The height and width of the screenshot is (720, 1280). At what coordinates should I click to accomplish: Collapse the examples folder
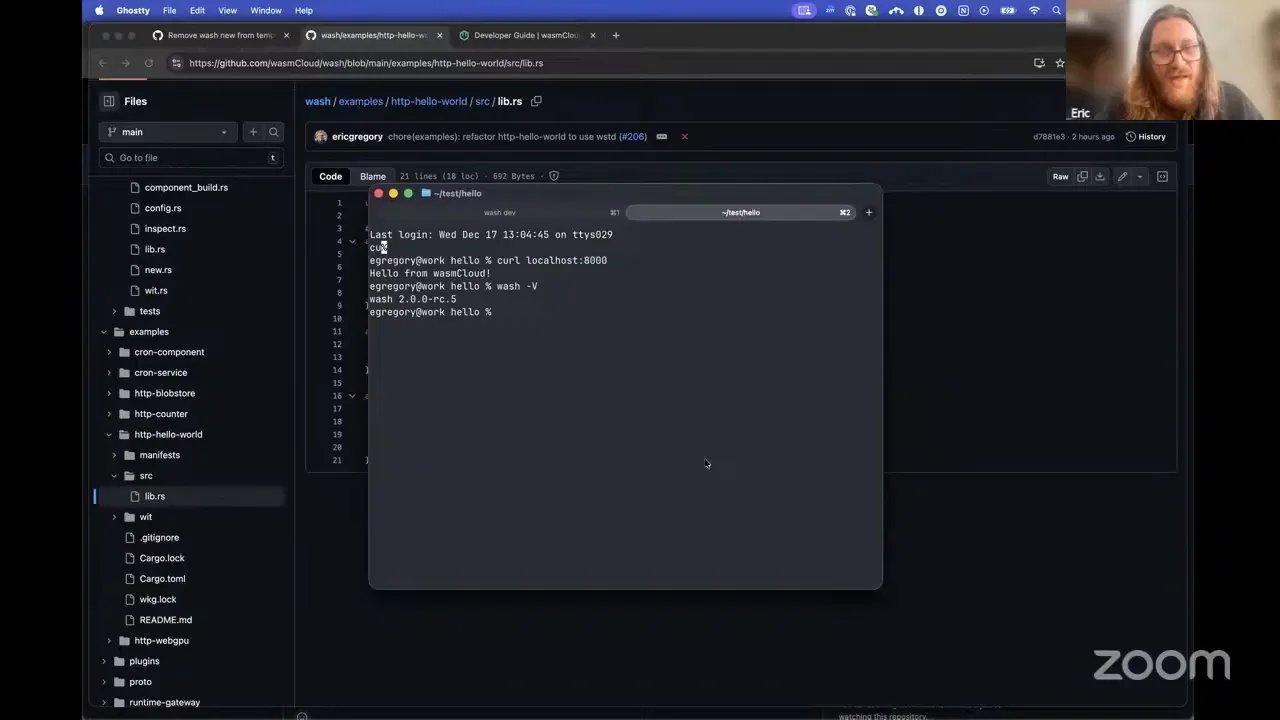pos(104,332)
